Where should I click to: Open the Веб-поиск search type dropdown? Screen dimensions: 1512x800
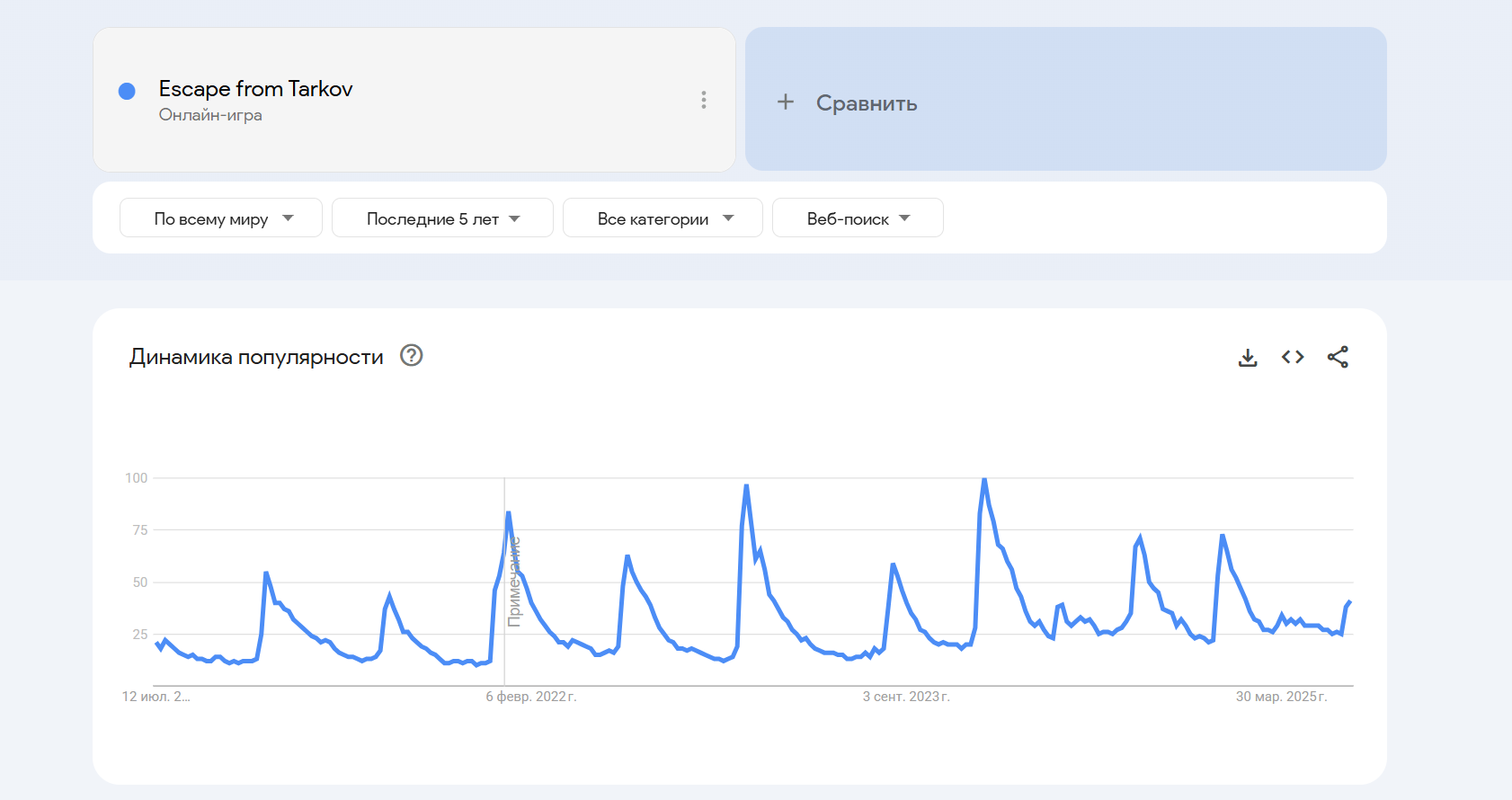[858, 218]
